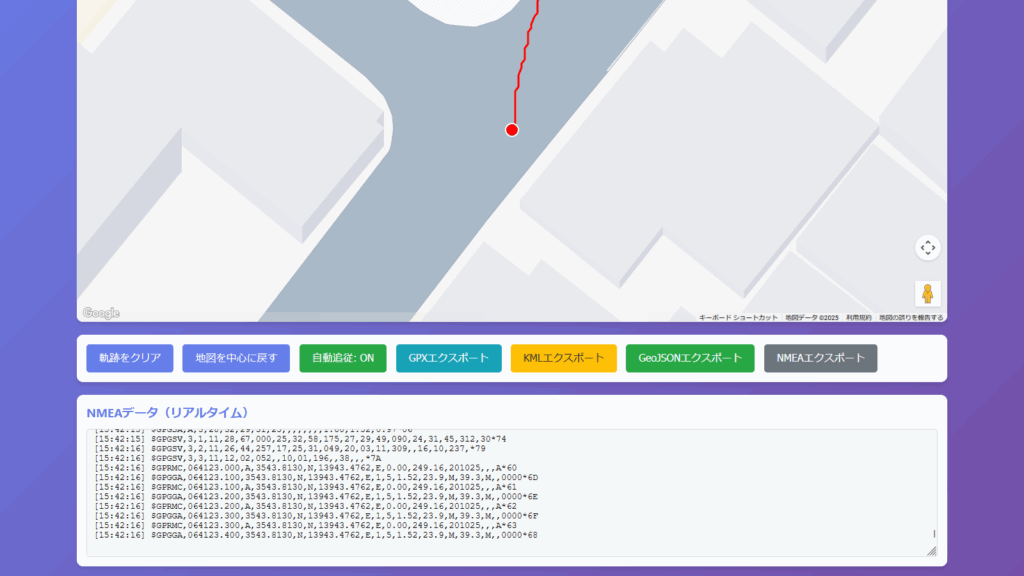Click the resize handle of the NMEA text area
The width and height of the screenshot is (1024, 576).
point(931,550)
